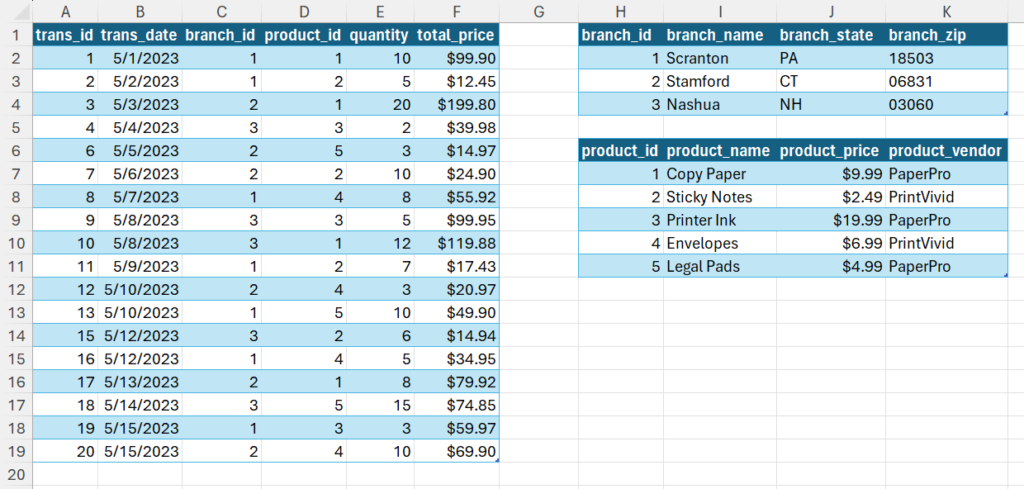
Task: Click the total_price table header cell
Action: 456,35
